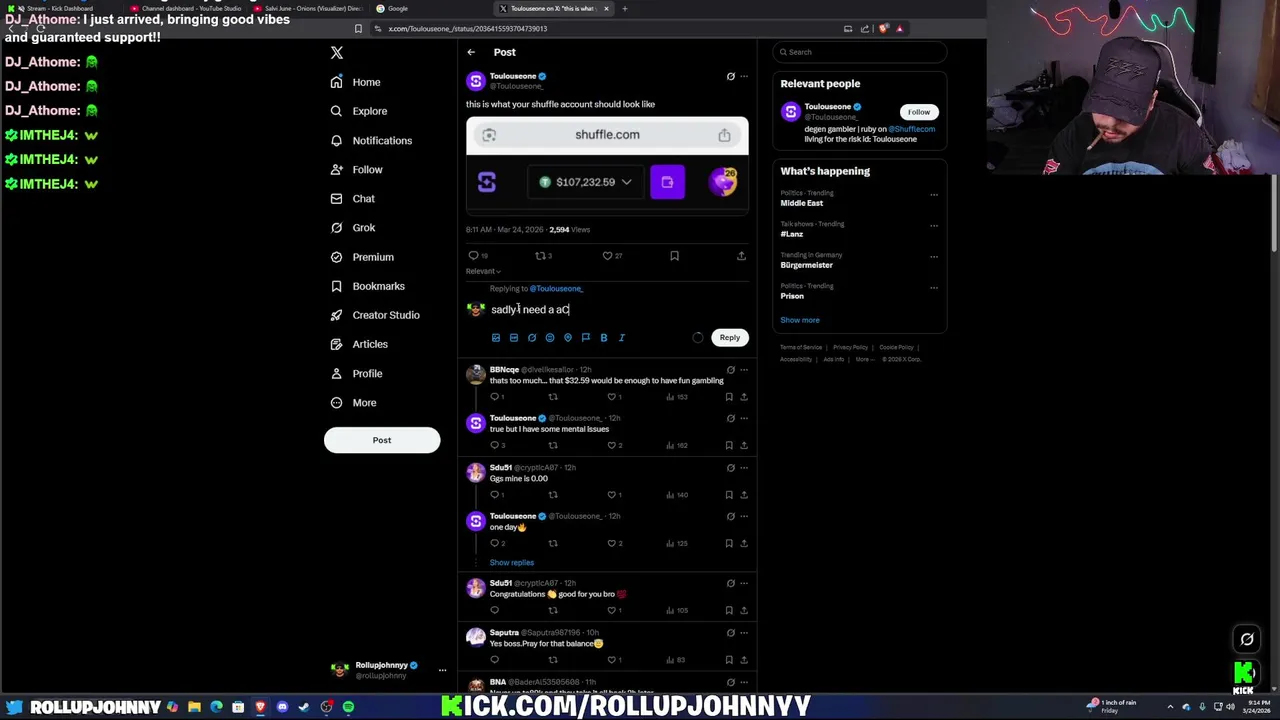Image resolution: width=1280 pixels, height=720 pixels.
Task: Like the main Toulouseone post
Action: coord(607,256)
